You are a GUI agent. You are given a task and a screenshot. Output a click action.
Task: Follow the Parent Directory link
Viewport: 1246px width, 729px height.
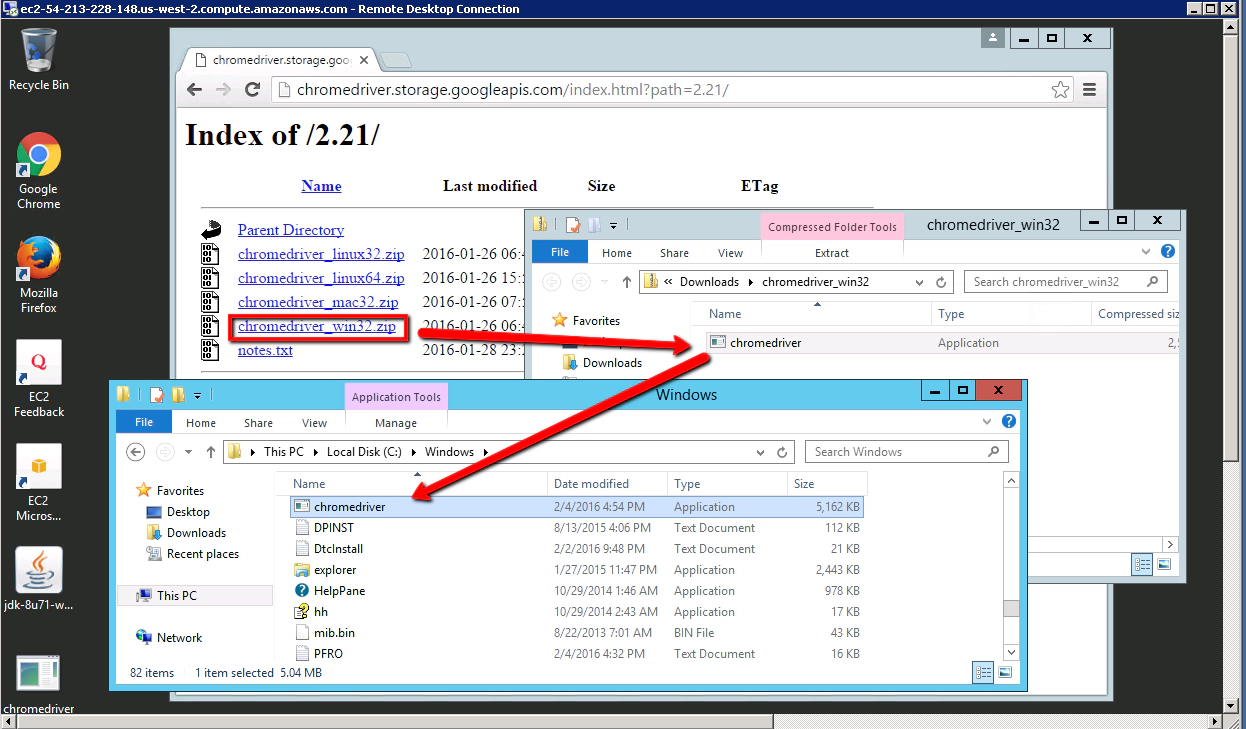pyautogui.click(x=290, y=229)
